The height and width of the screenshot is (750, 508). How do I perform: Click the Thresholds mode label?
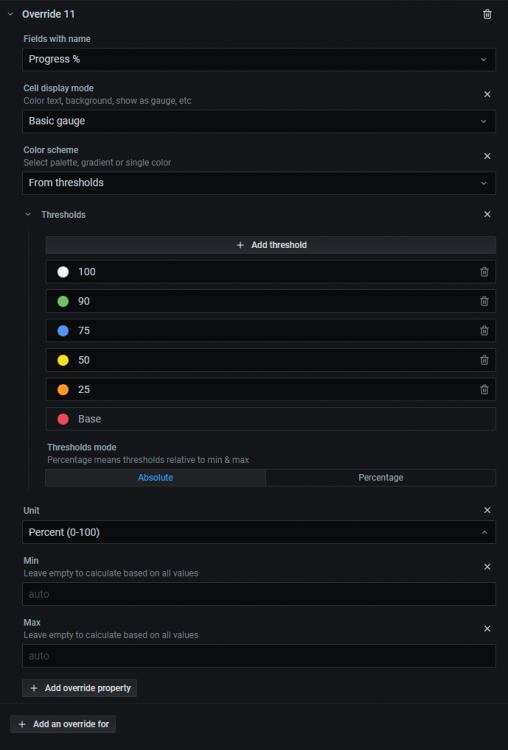pyautogui.click(x=82, y=448)
